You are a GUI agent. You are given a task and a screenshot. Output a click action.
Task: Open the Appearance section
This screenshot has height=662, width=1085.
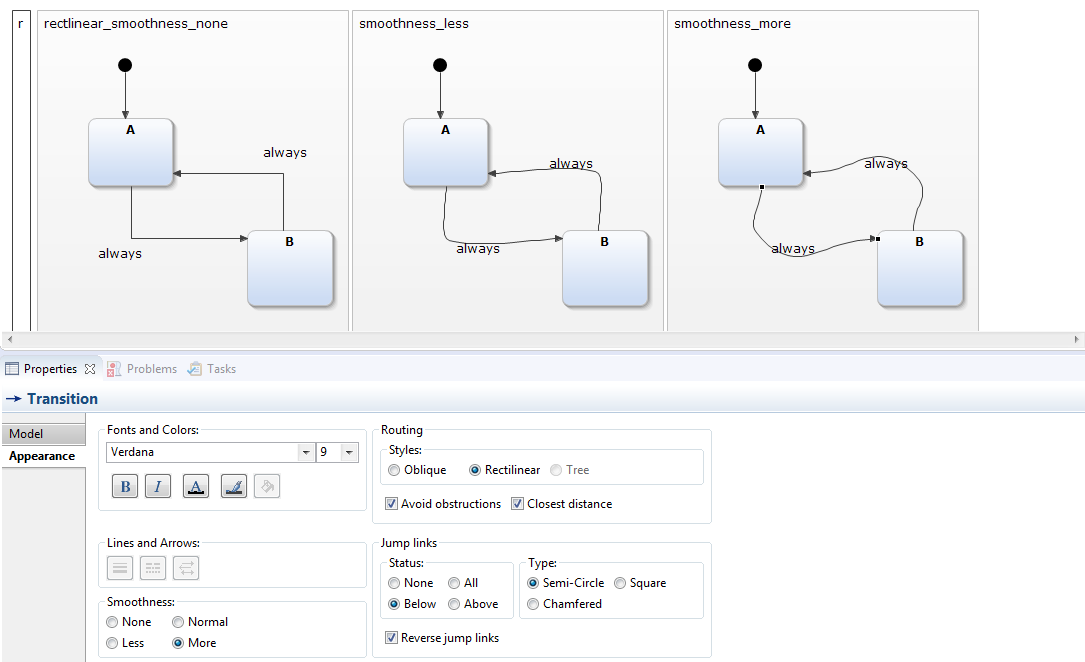click(x=43, y=456)
